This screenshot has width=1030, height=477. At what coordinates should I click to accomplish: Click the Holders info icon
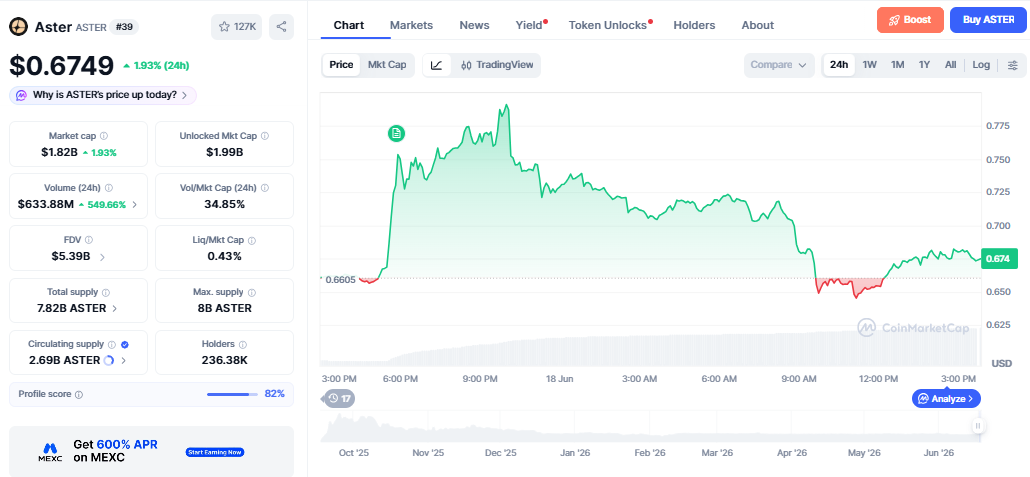(242, 344)
